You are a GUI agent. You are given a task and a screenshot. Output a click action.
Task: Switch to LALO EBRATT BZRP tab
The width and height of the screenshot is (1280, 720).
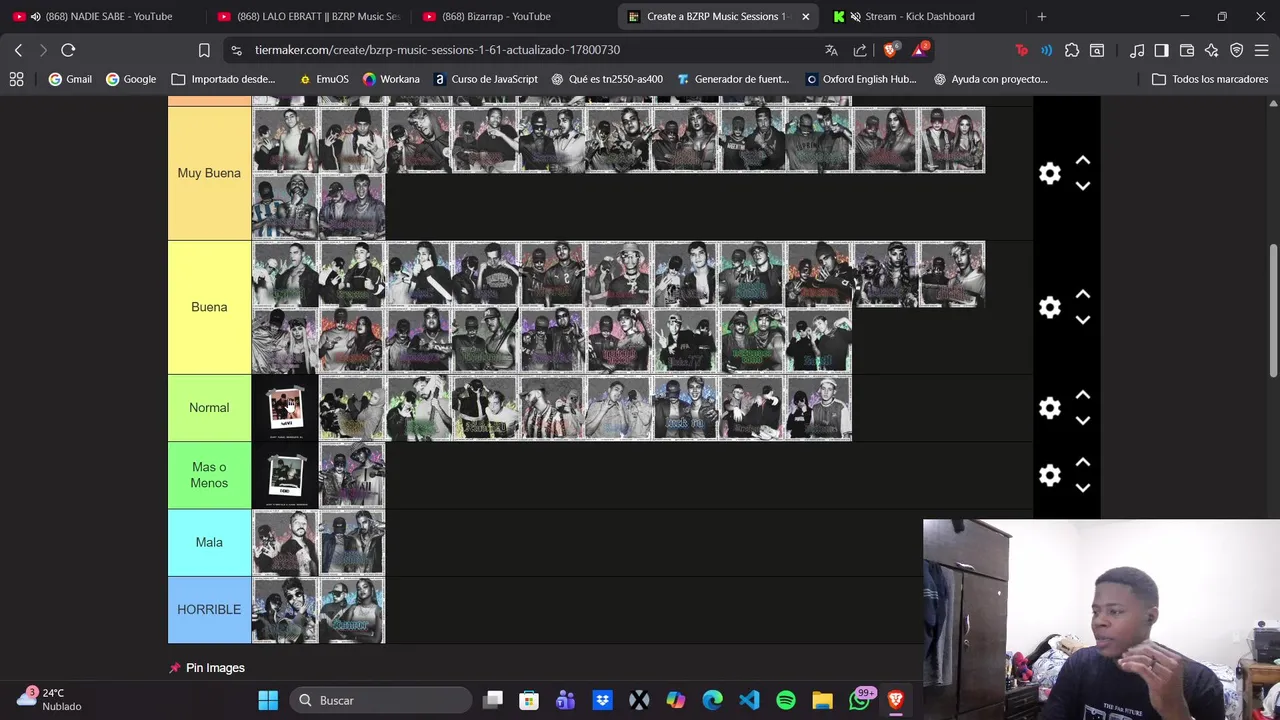(309, 16)
